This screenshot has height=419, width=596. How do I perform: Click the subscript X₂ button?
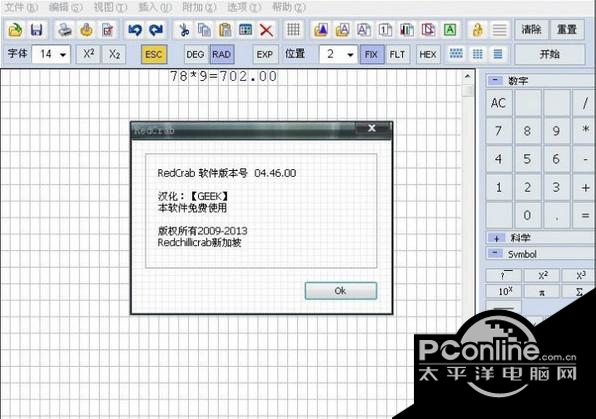114,54
